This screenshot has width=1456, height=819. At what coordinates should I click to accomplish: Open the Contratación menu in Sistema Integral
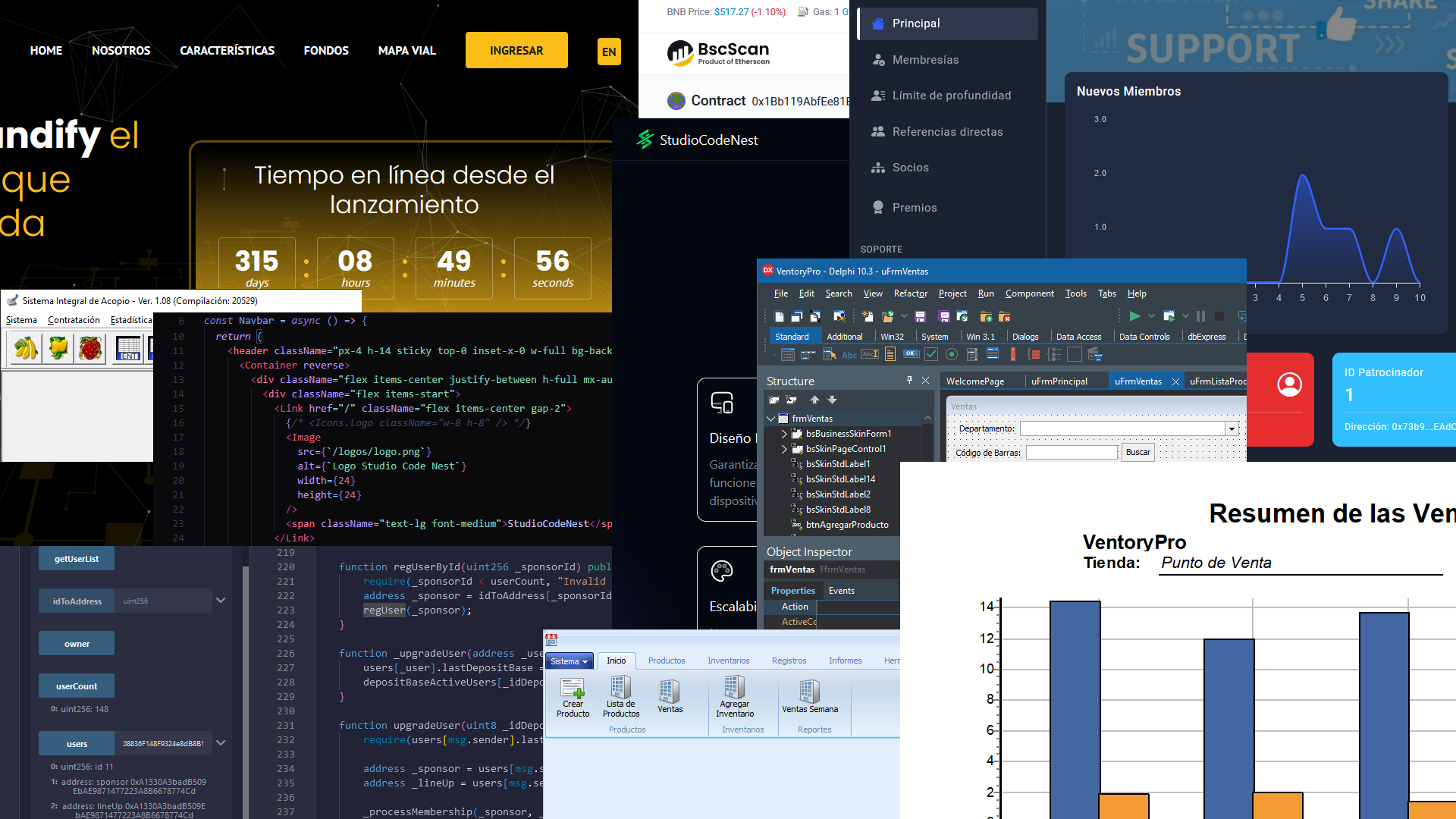[74, 320]
